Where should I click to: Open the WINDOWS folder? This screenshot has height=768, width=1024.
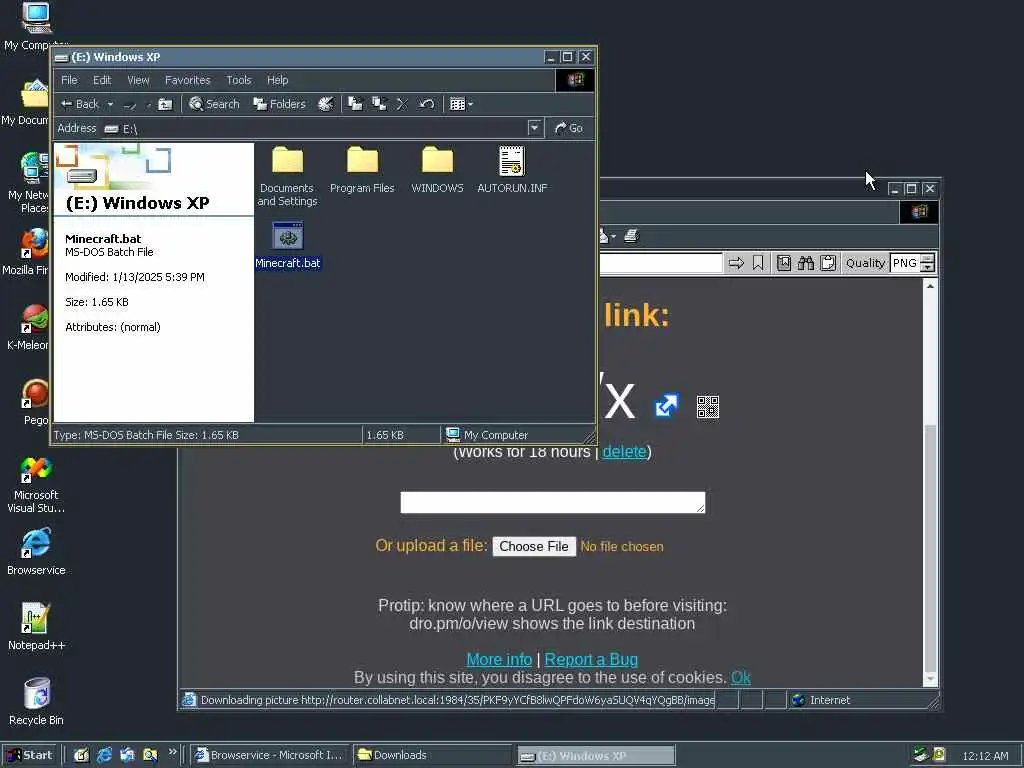pyautogui.click(x=438, y=170)
